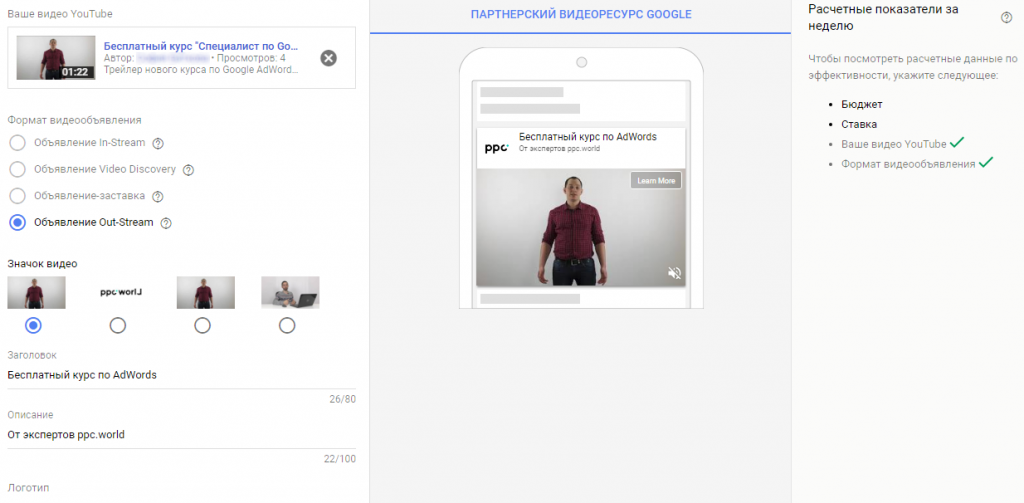1024x503 pixels.
Task: Click the Значок видео section label
Action: pyautogui.click(x=42, y=264)
